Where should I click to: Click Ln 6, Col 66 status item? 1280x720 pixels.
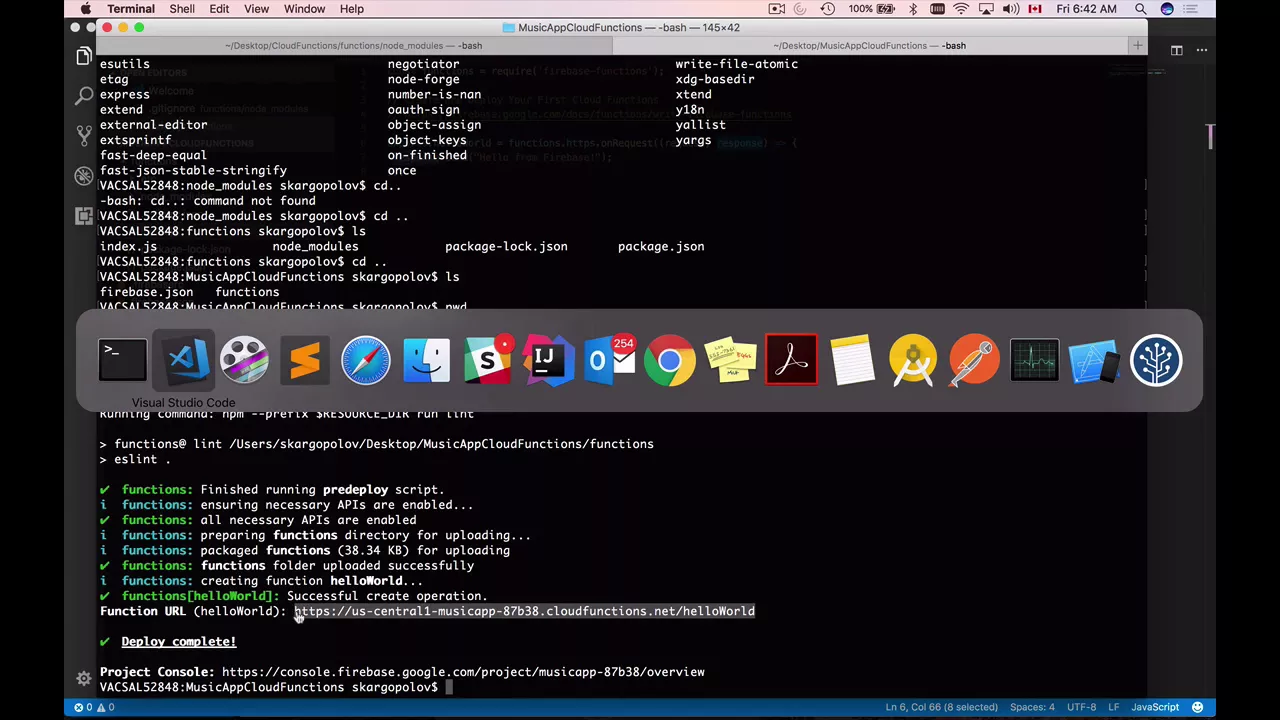tap(940, 707)
